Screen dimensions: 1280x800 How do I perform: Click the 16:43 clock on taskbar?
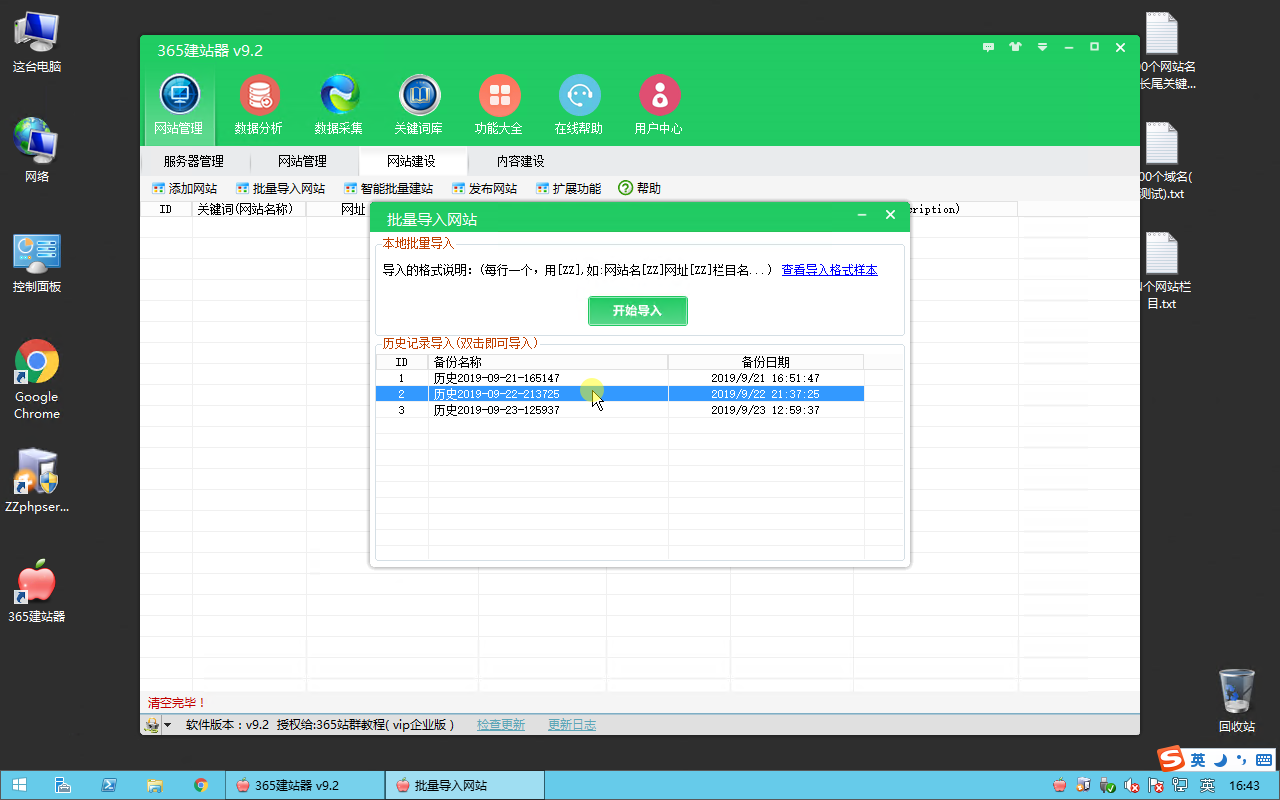pyautogui.click(x=1244, y=785)
